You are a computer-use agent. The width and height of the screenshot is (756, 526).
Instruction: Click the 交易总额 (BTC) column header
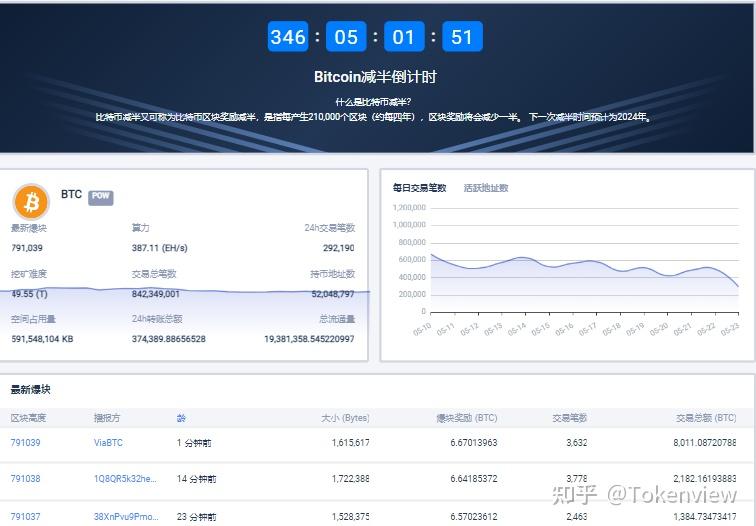point(706,418)
